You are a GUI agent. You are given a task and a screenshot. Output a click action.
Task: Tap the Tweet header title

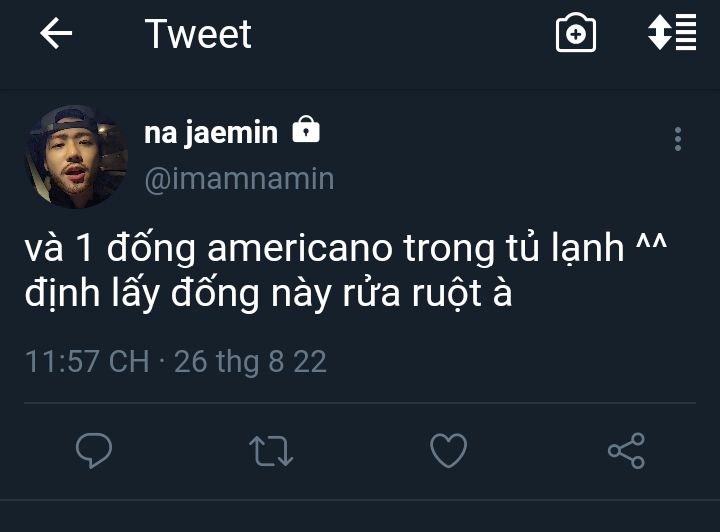point(198,34)
